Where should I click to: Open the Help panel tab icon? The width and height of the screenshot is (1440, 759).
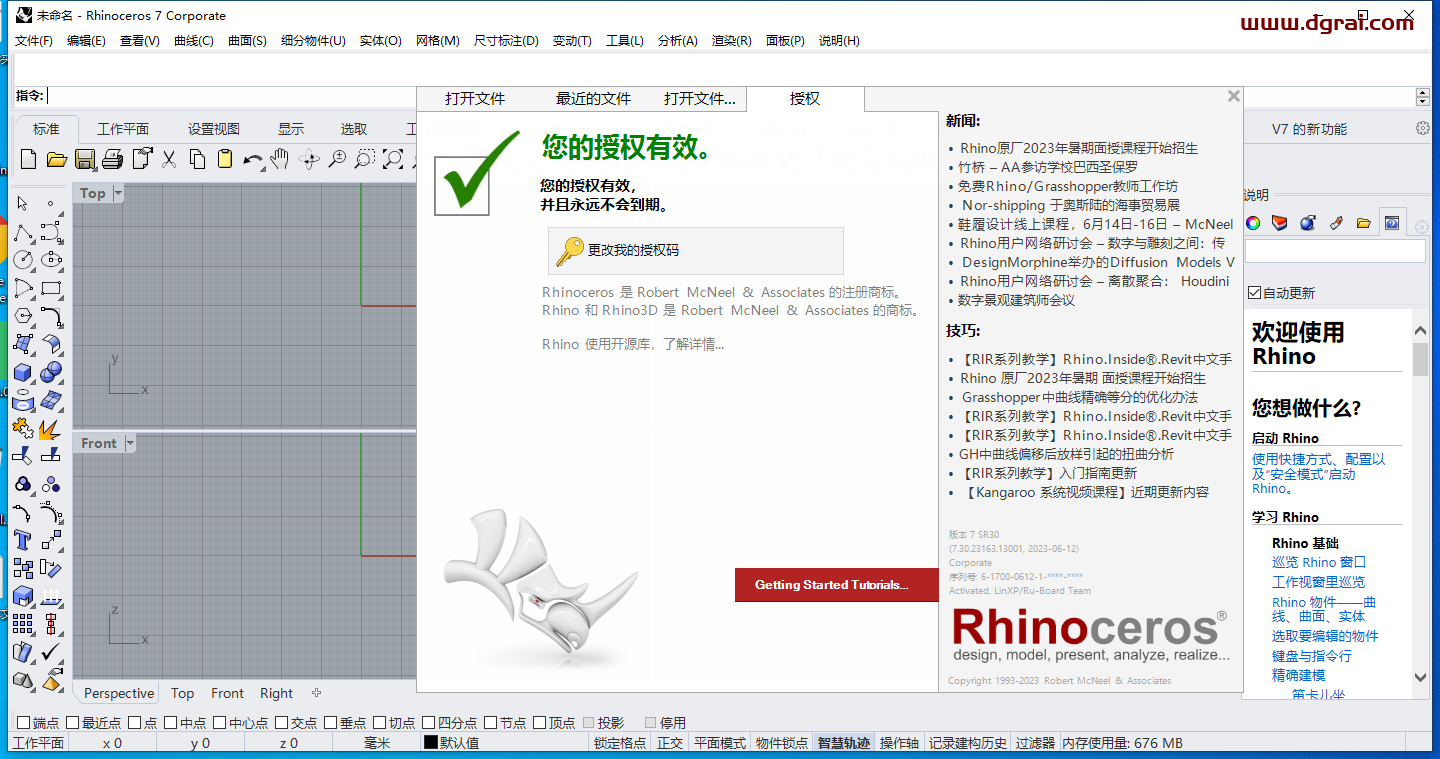click(1391, 222)
